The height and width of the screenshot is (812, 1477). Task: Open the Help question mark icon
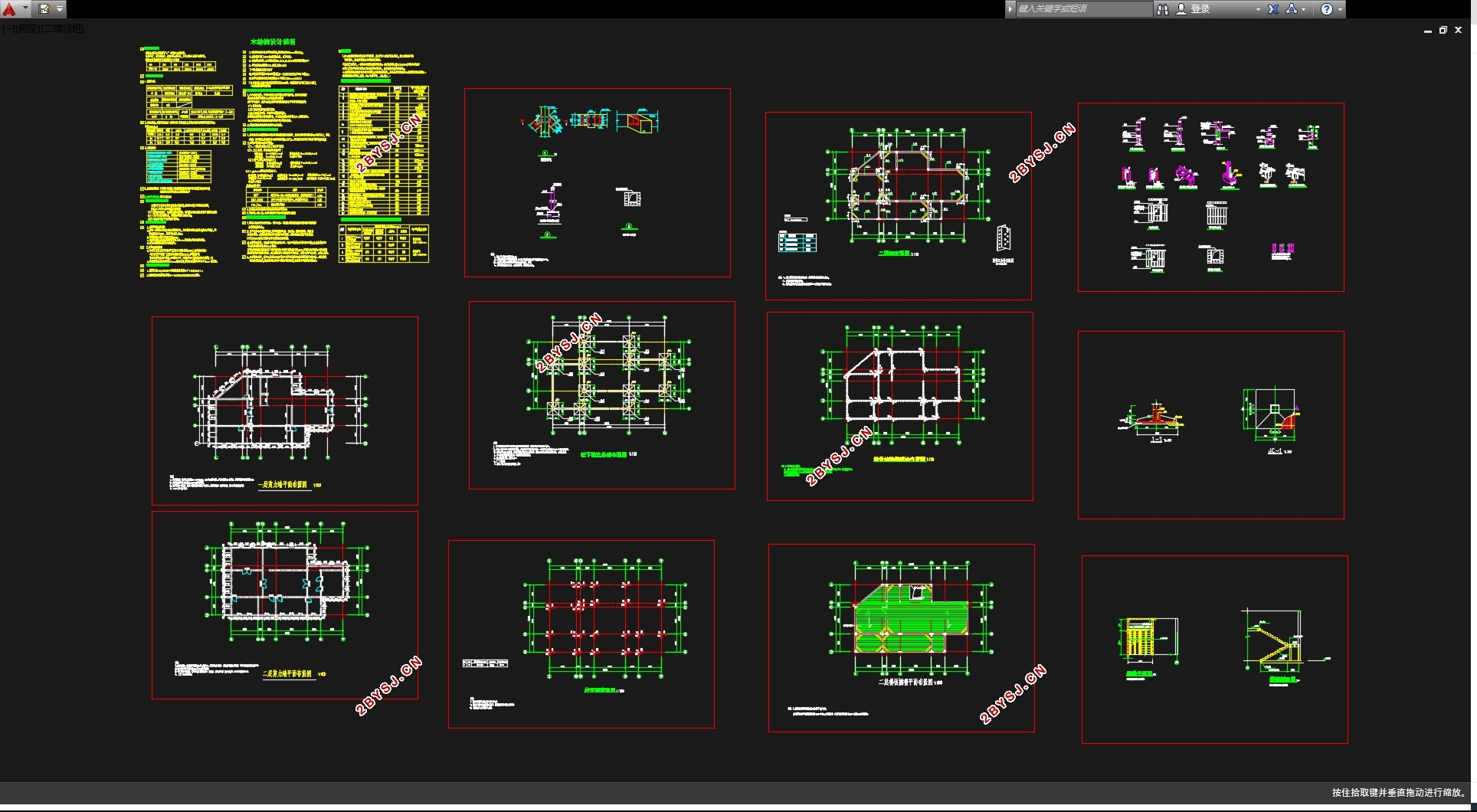tap(1327, 9)
